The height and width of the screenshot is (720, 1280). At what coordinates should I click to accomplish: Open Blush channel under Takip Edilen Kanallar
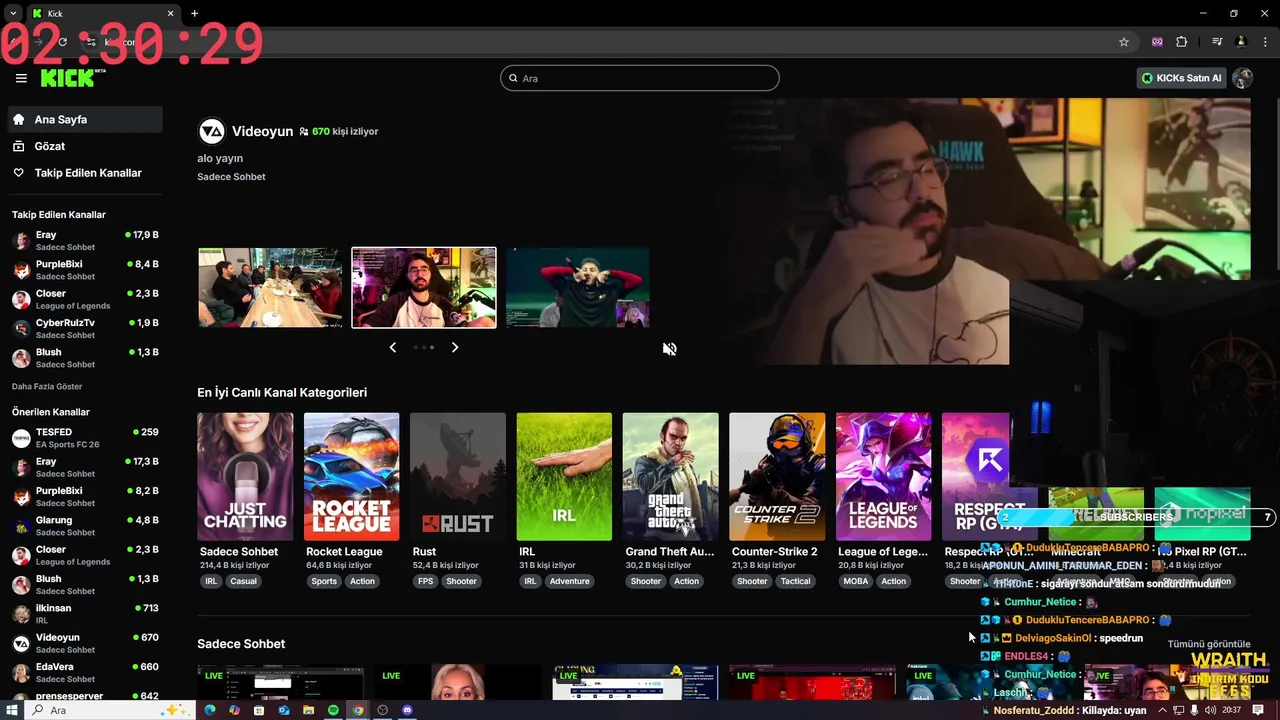pyautogui.click(x=84, y=358)
